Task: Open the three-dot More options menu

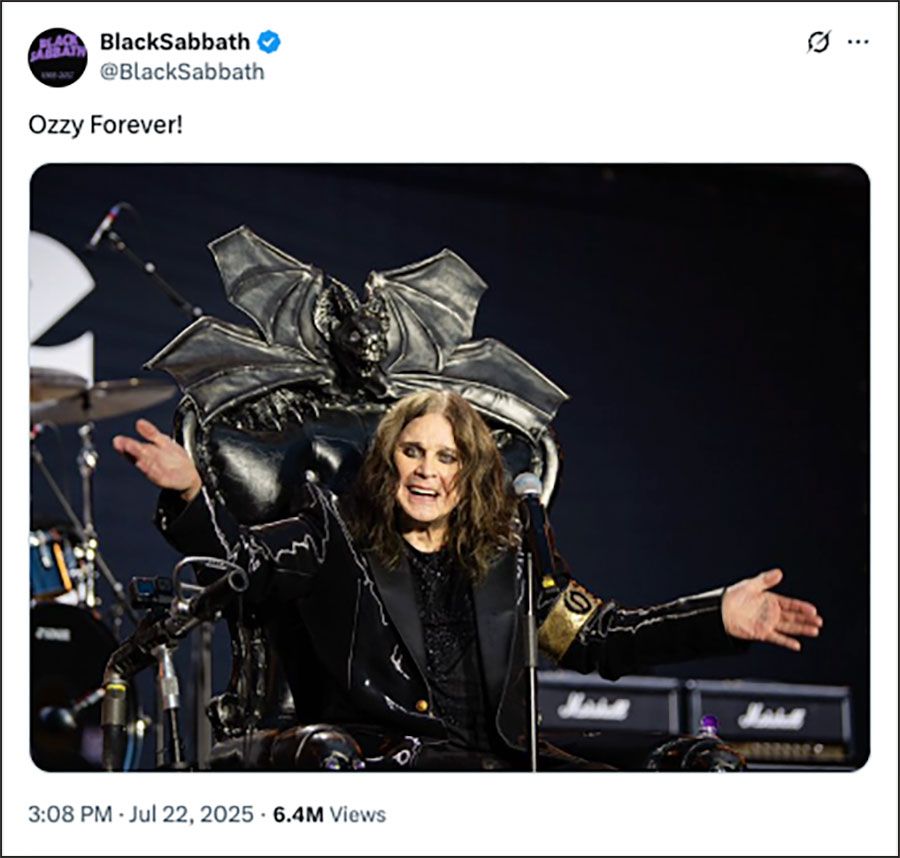Action: click(x=858, y=42)
